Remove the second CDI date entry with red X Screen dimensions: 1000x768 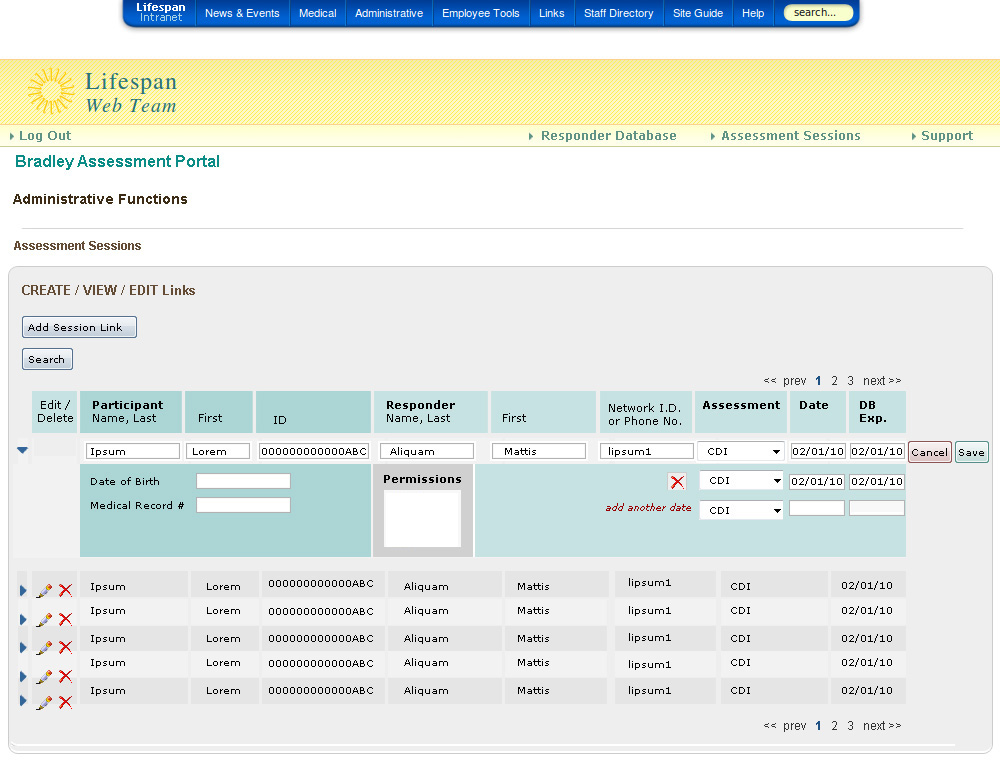677,482
